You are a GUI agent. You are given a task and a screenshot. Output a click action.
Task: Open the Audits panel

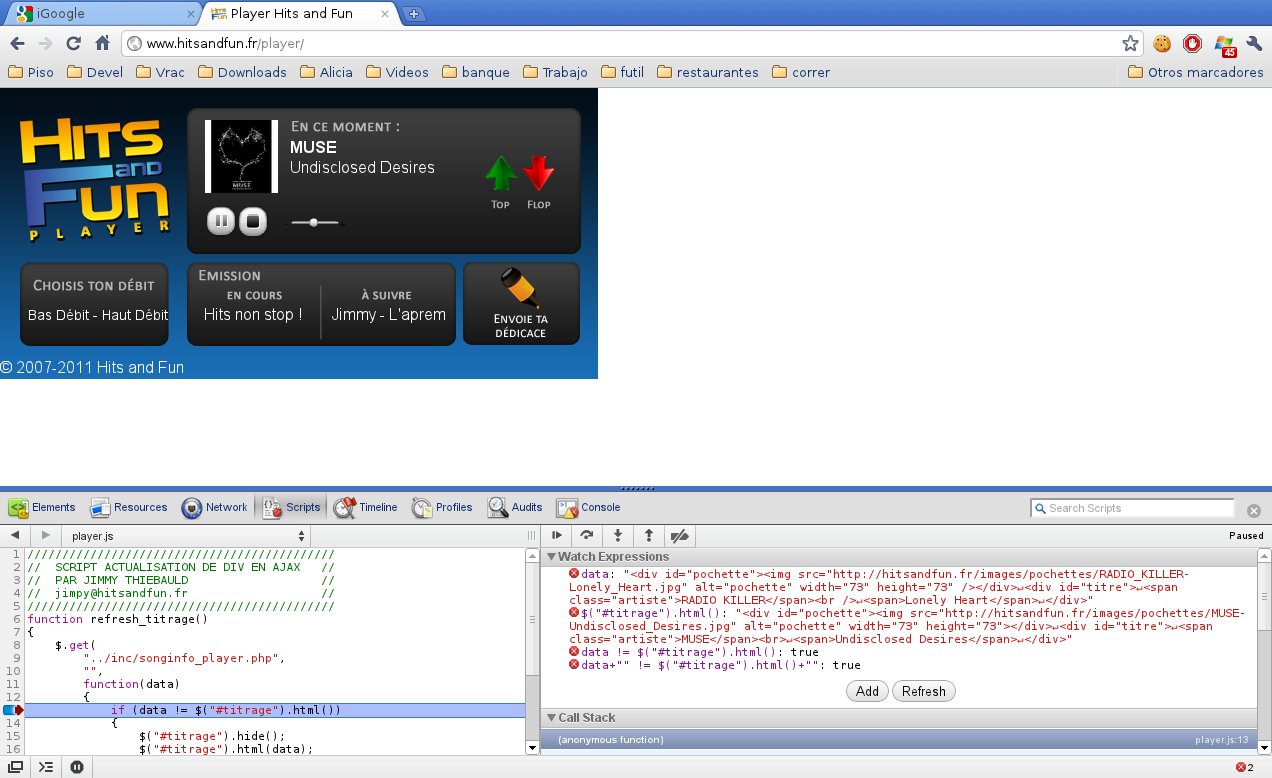point(515,508)
